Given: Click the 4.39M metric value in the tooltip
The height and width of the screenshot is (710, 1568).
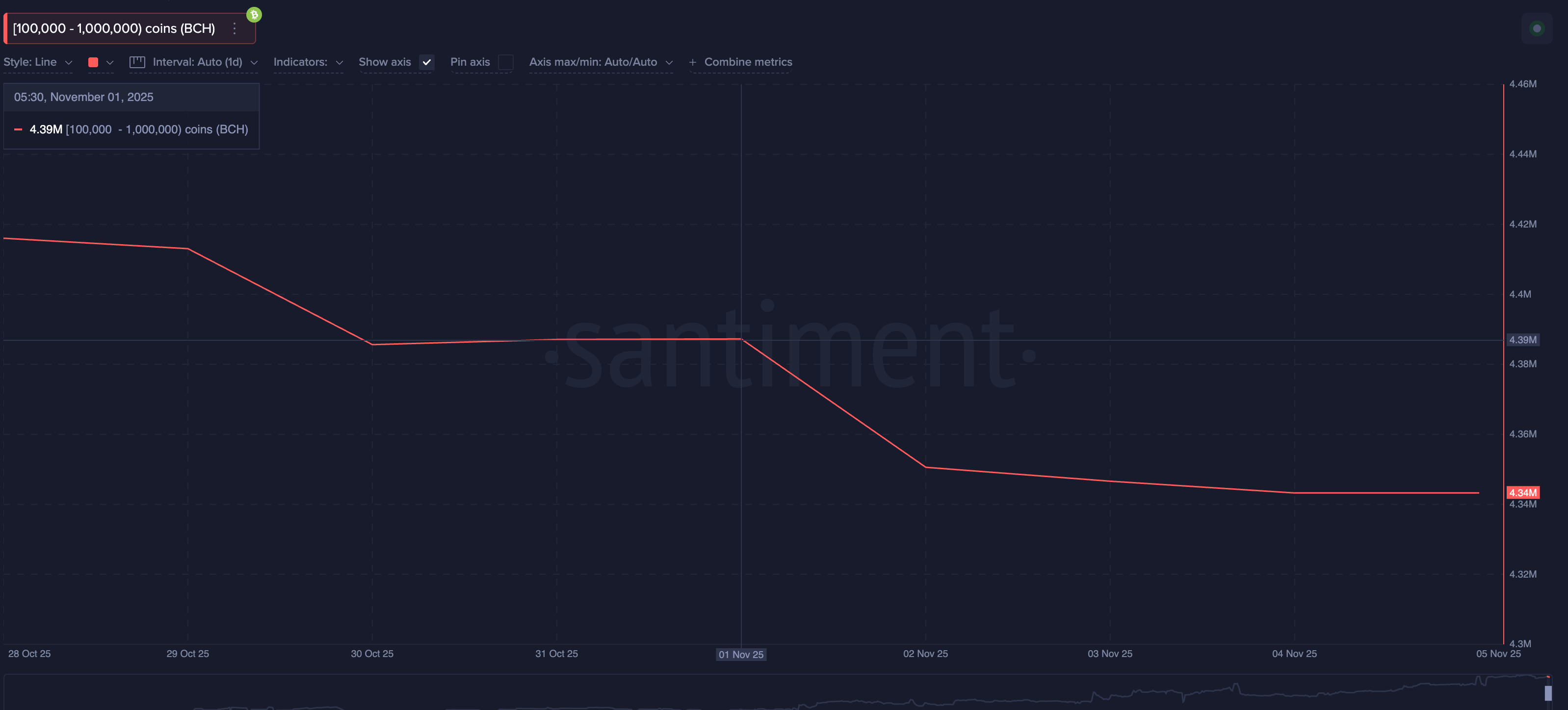Looking at the screenshot, I should (45, 129).
